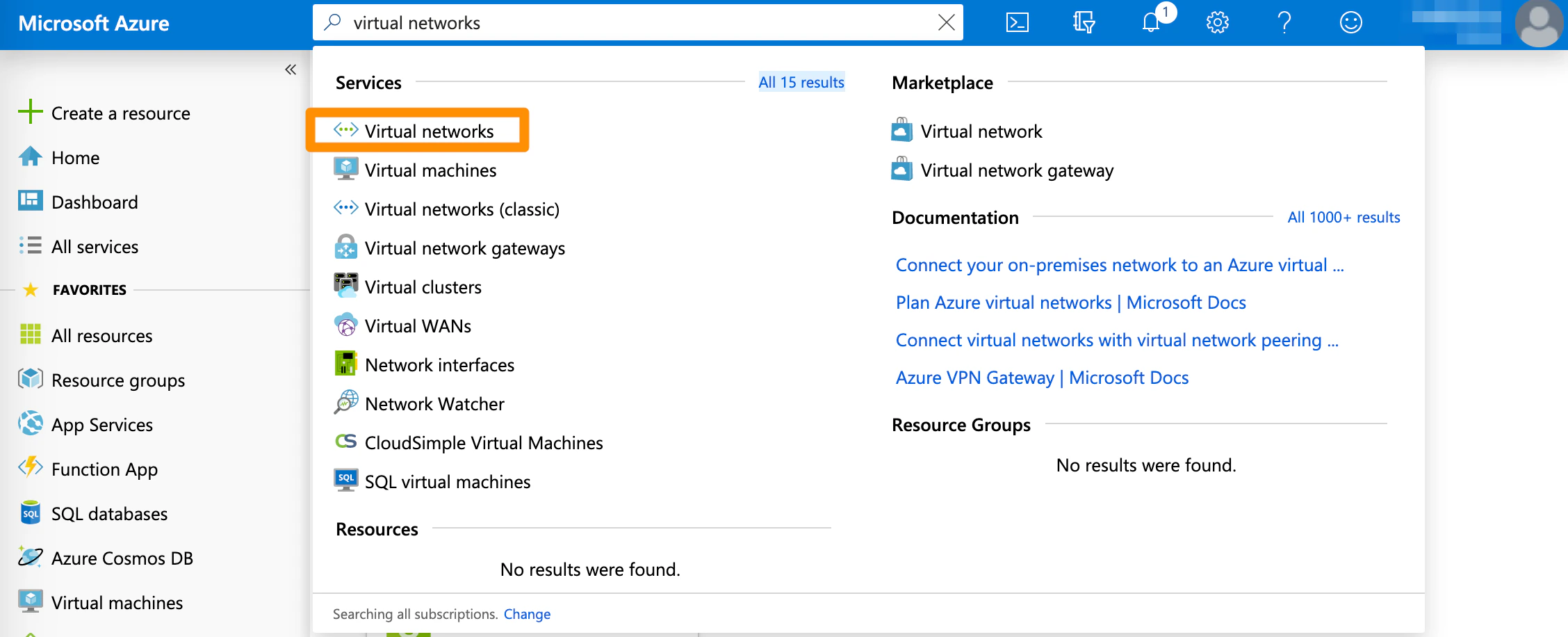Open Plan Azure virtual networks documentation
This screenshot has height=637, width=1568.
1070,302
